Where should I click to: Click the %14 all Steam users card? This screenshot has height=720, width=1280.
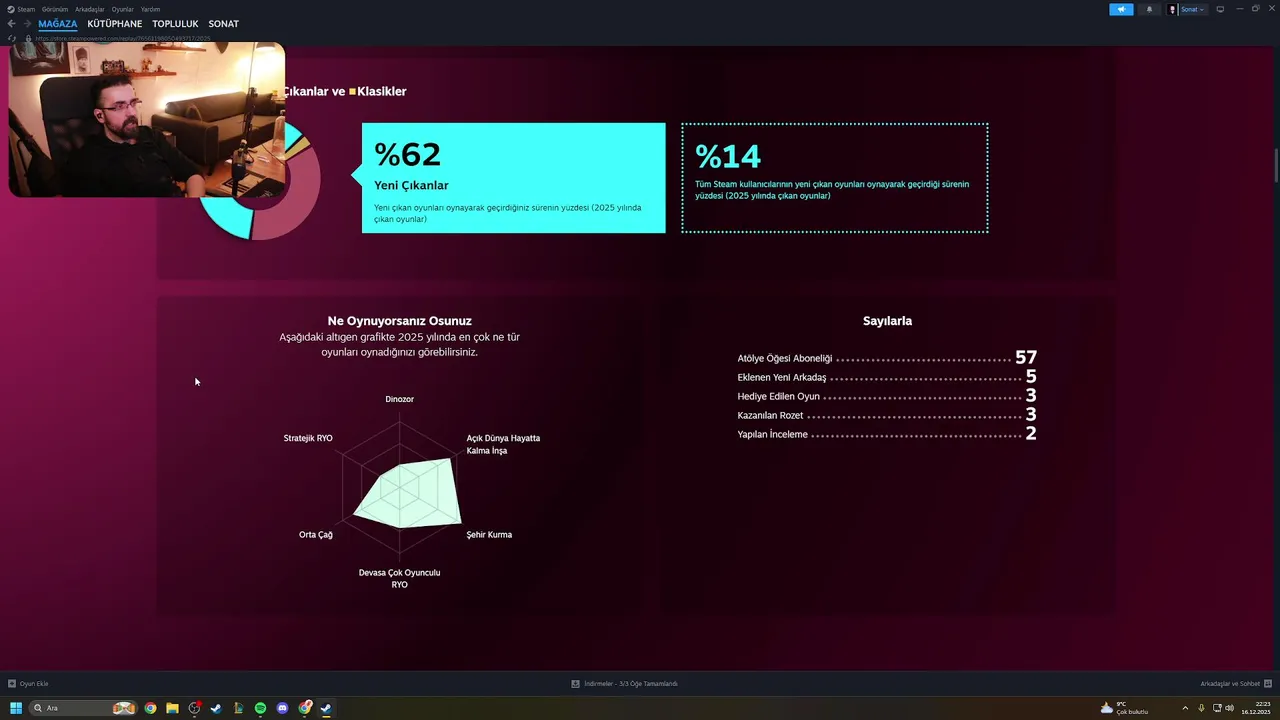coord(835,178)
